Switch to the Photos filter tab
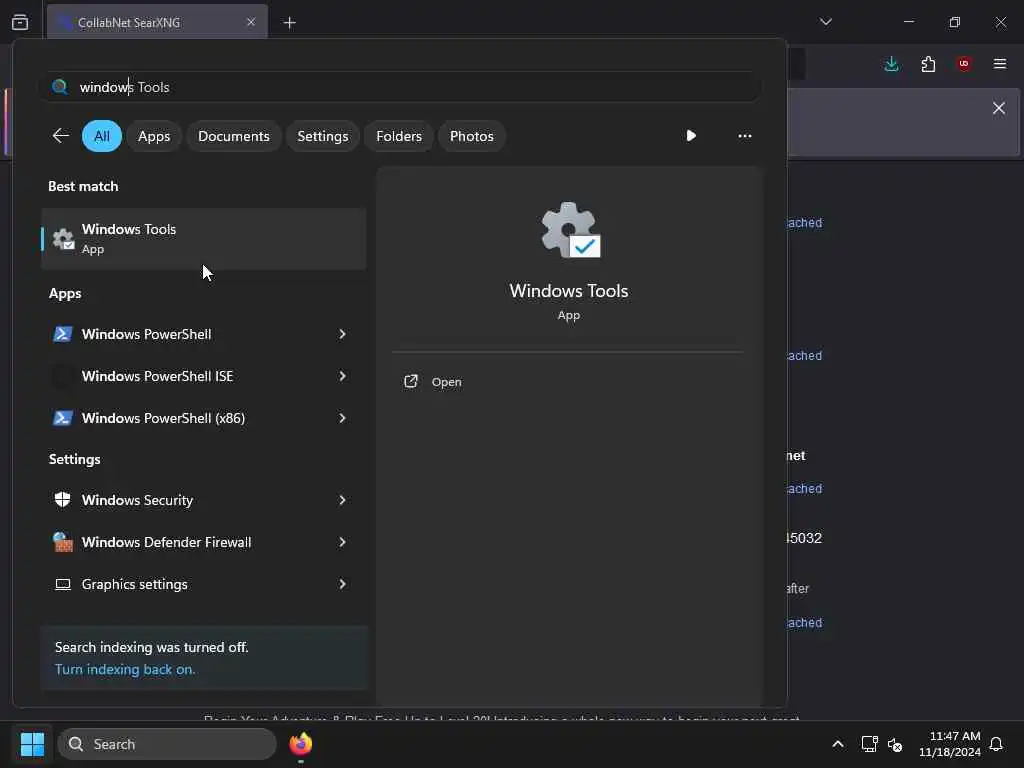 click(x=472, y=136)
